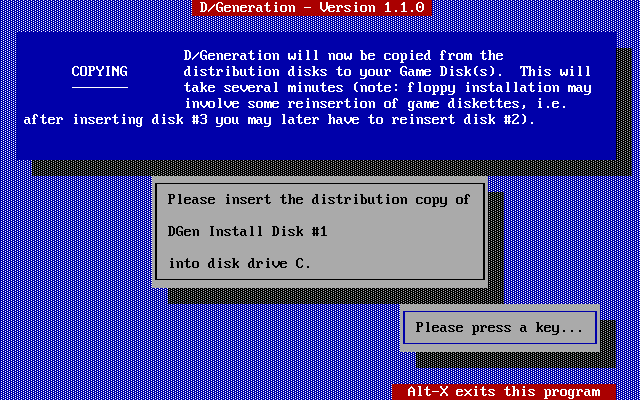
Task: Click the D/Generation Version 1.1.0 title bar
Action: 312,8
